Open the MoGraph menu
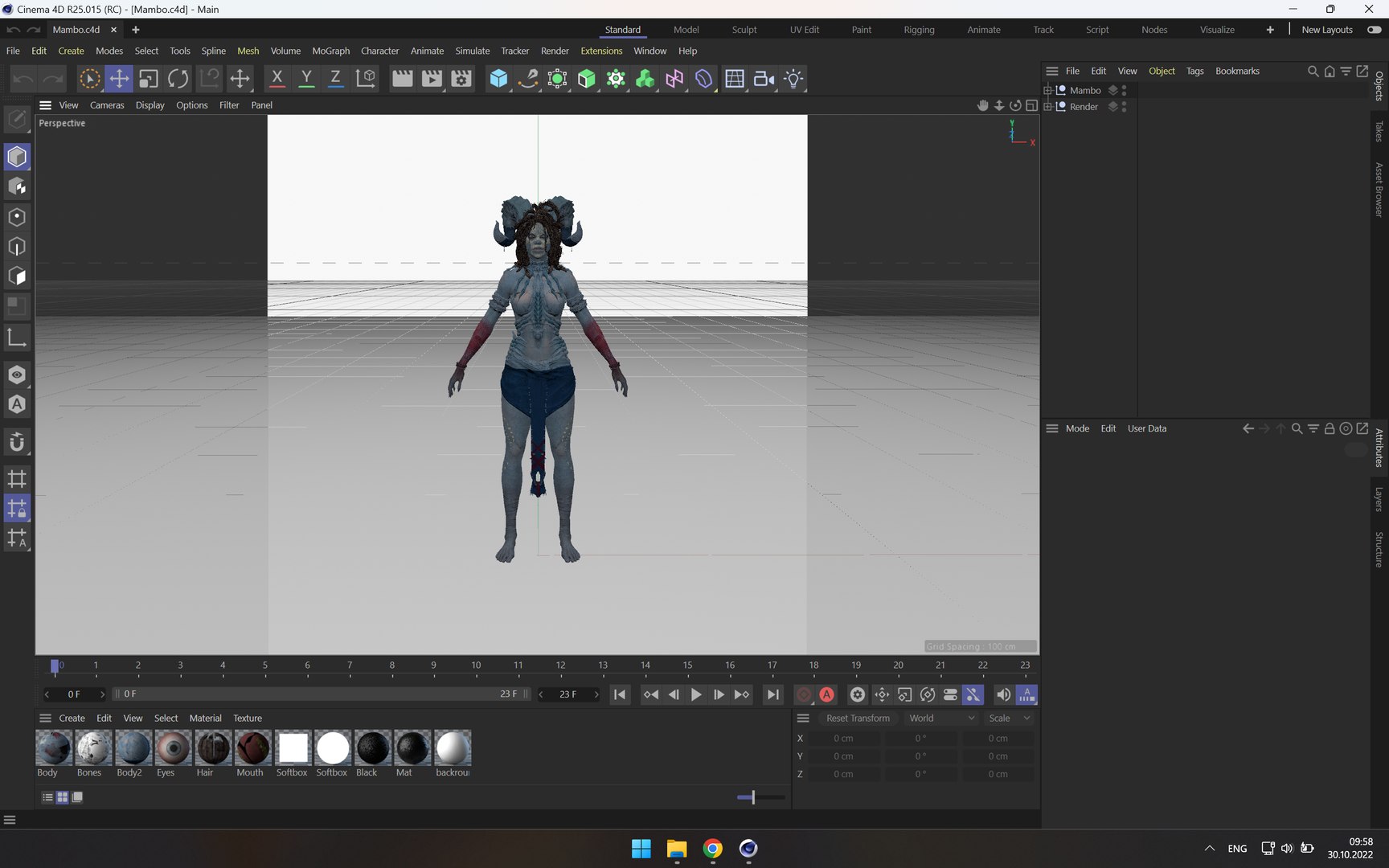Viewport: 1389px width, 868px height. pos(330,51)
